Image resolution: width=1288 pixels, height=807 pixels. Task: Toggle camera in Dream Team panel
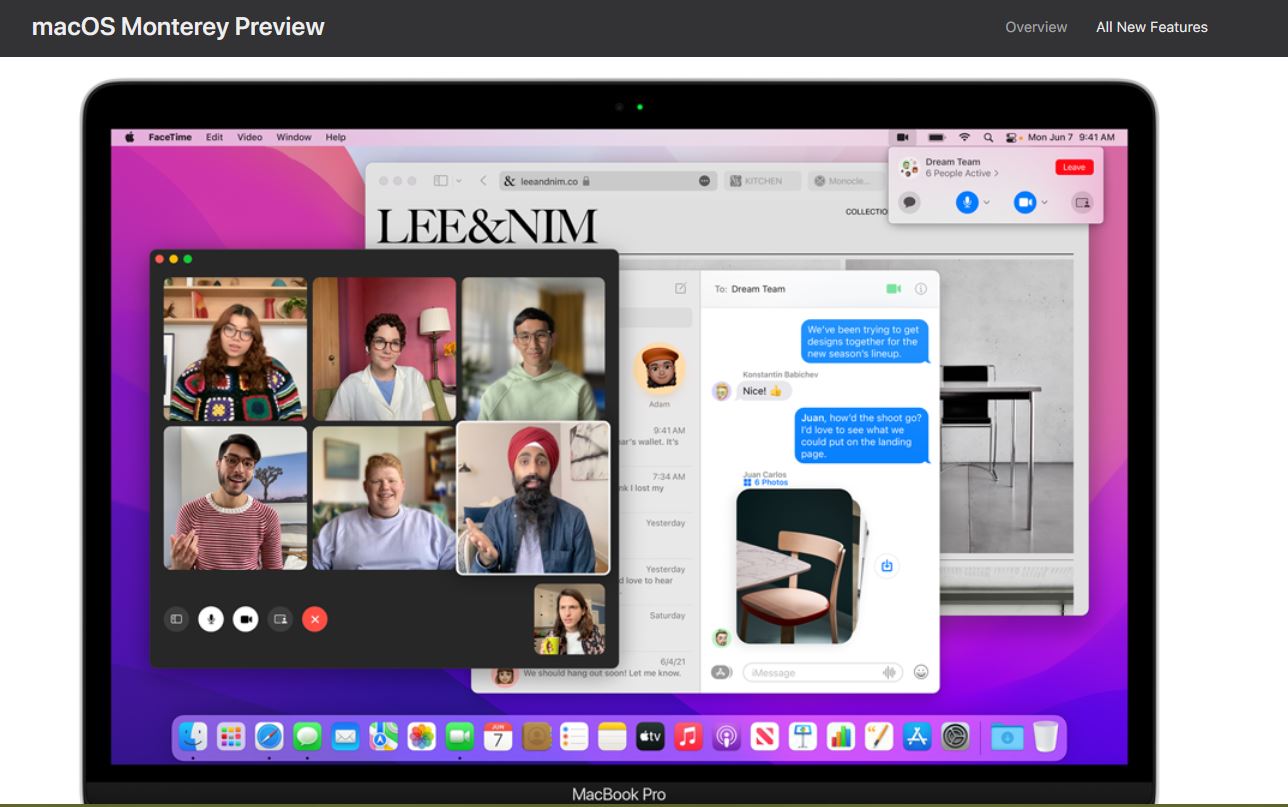pos(1025,202)
